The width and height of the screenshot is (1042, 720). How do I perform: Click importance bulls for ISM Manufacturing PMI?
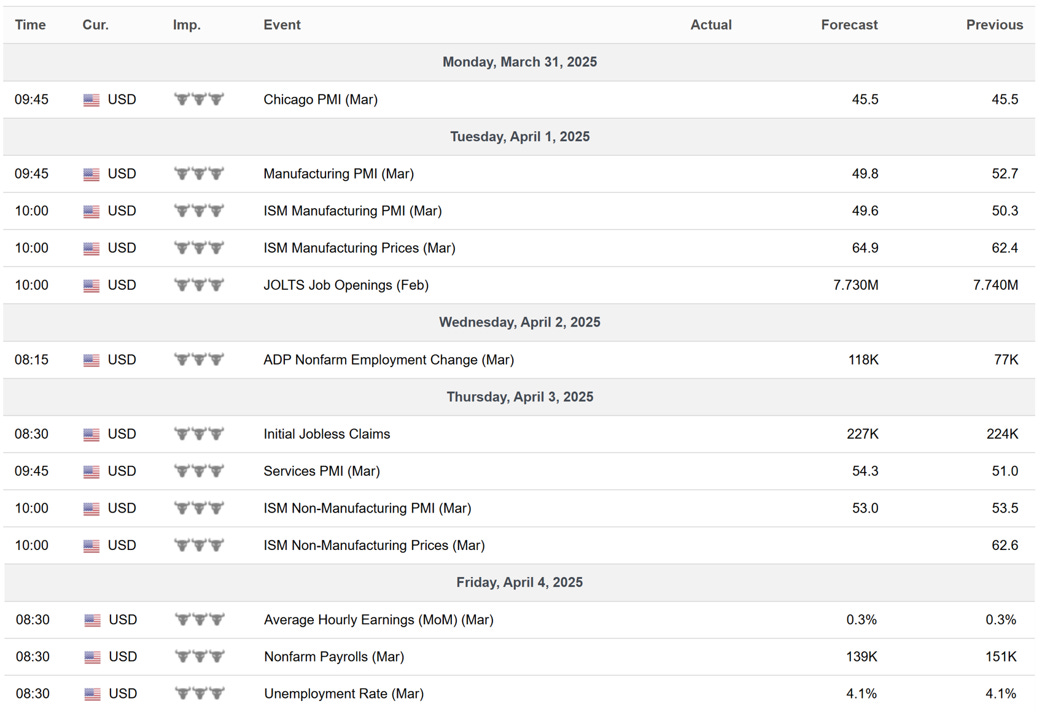coord(199,211)
